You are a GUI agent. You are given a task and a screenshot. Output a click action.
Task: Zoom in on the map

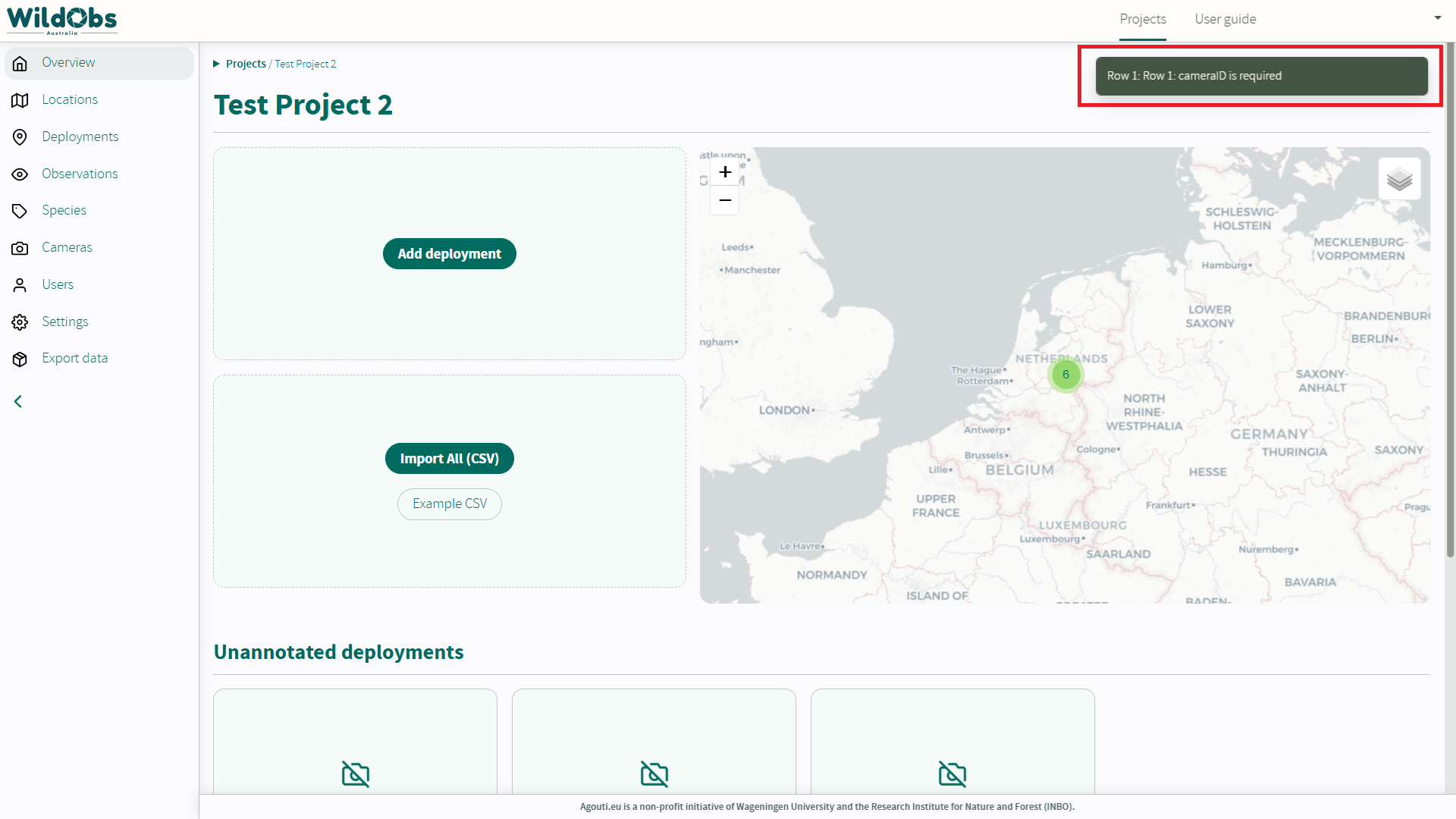725,172
